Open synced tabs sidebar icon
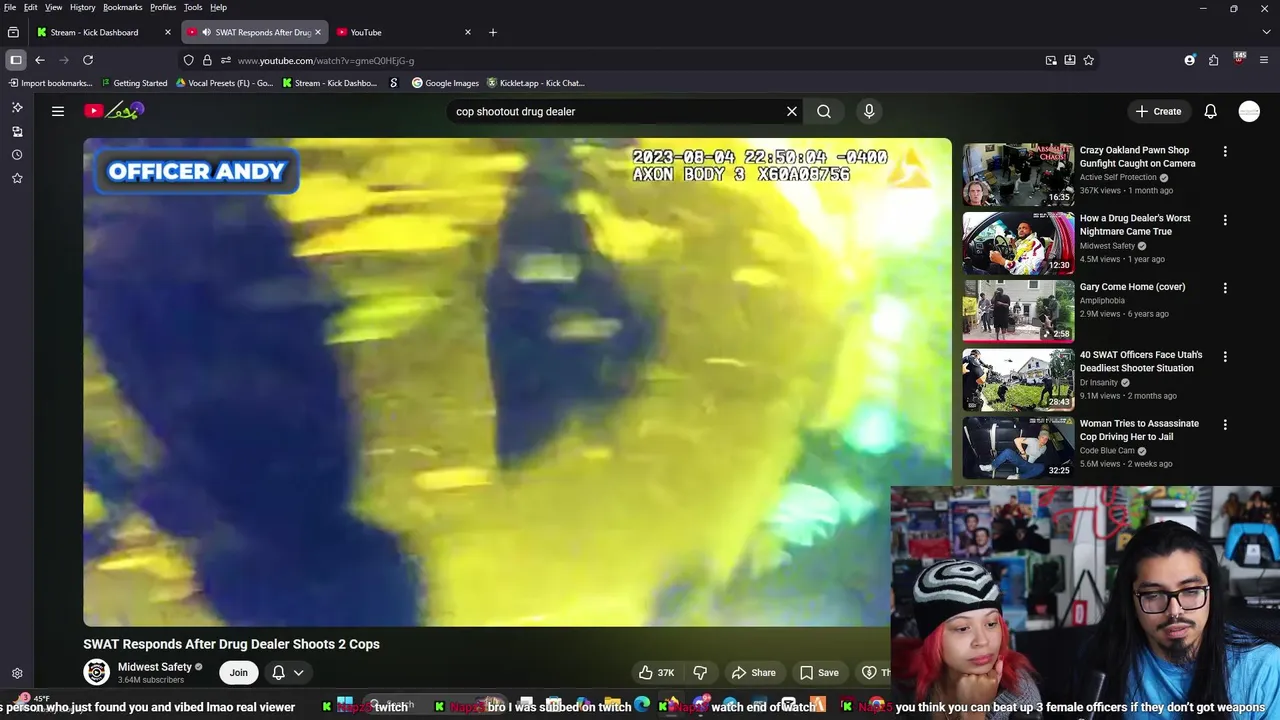The height and width of the screenshot is (720, 1280). [x=17, y=131]
